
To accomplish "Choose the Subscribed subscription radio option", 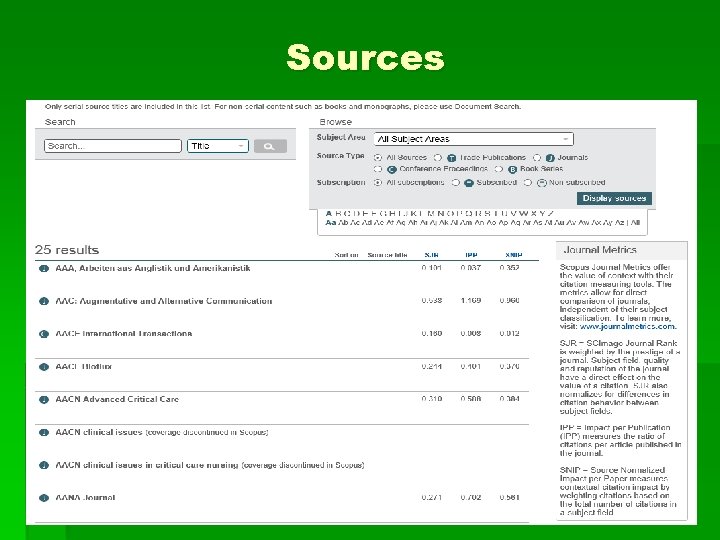I will [456, 183].
